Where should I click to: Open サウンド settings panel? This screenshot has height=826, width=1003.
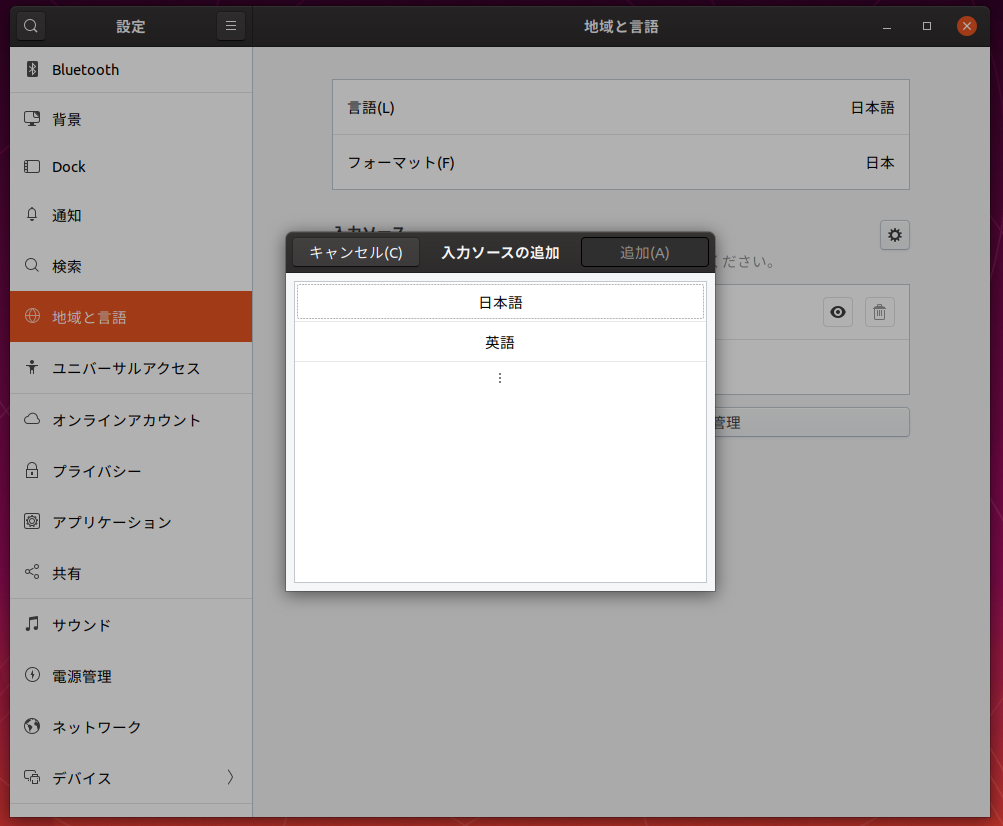[x=131, y=624]
